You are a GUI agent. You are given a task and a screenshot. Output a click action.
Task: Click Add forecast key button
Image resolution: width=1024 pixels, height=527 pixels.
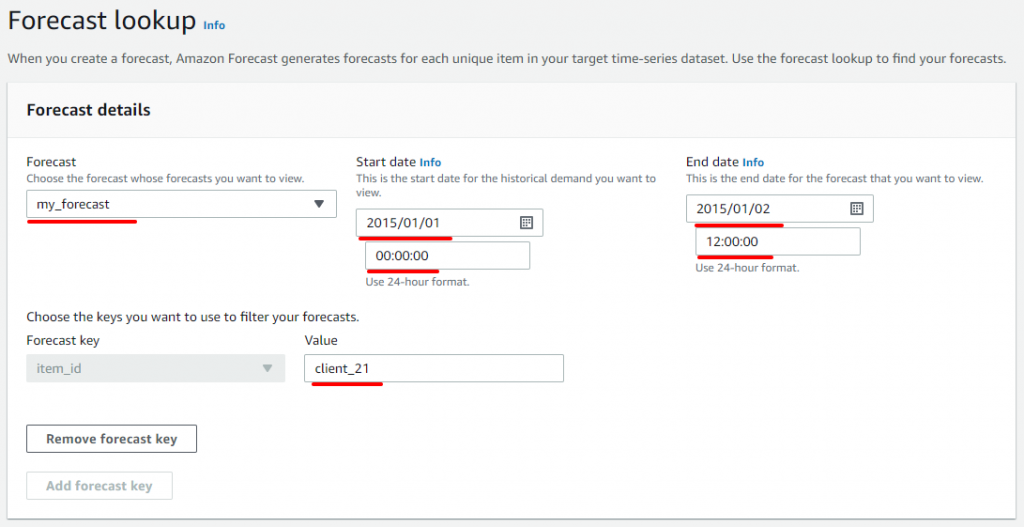click(x=99, y=486)
